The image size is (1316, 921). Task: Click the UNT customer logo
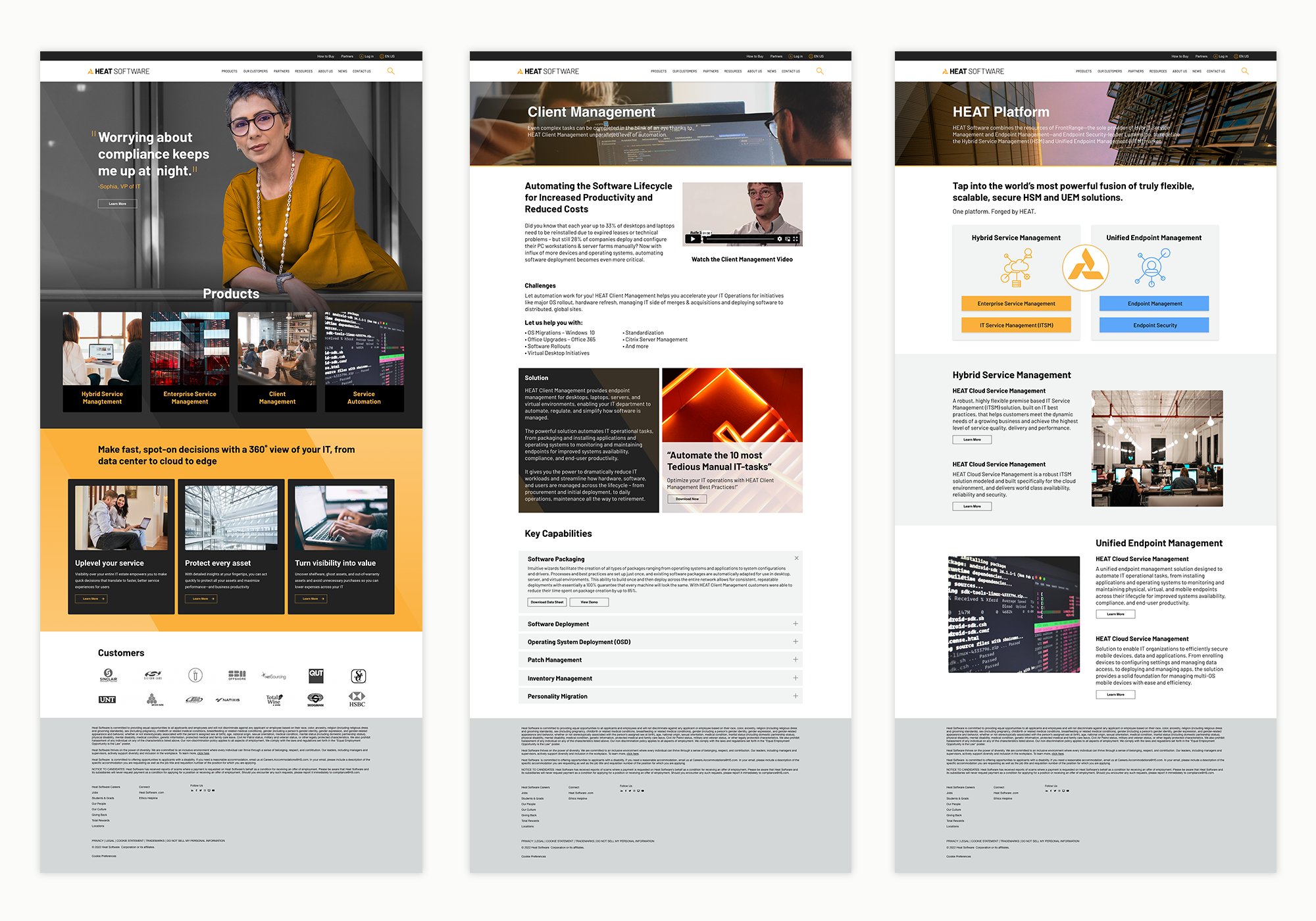tap(107, 699)
